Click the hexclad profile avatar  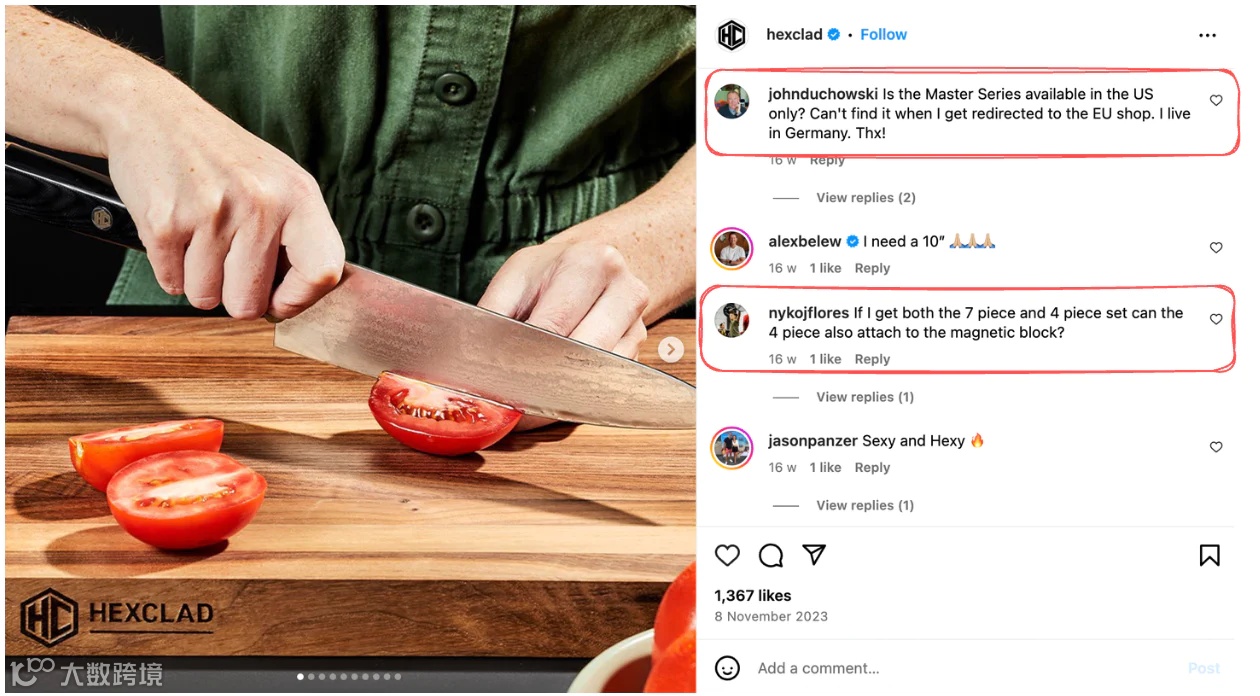(x=732, y=36)
